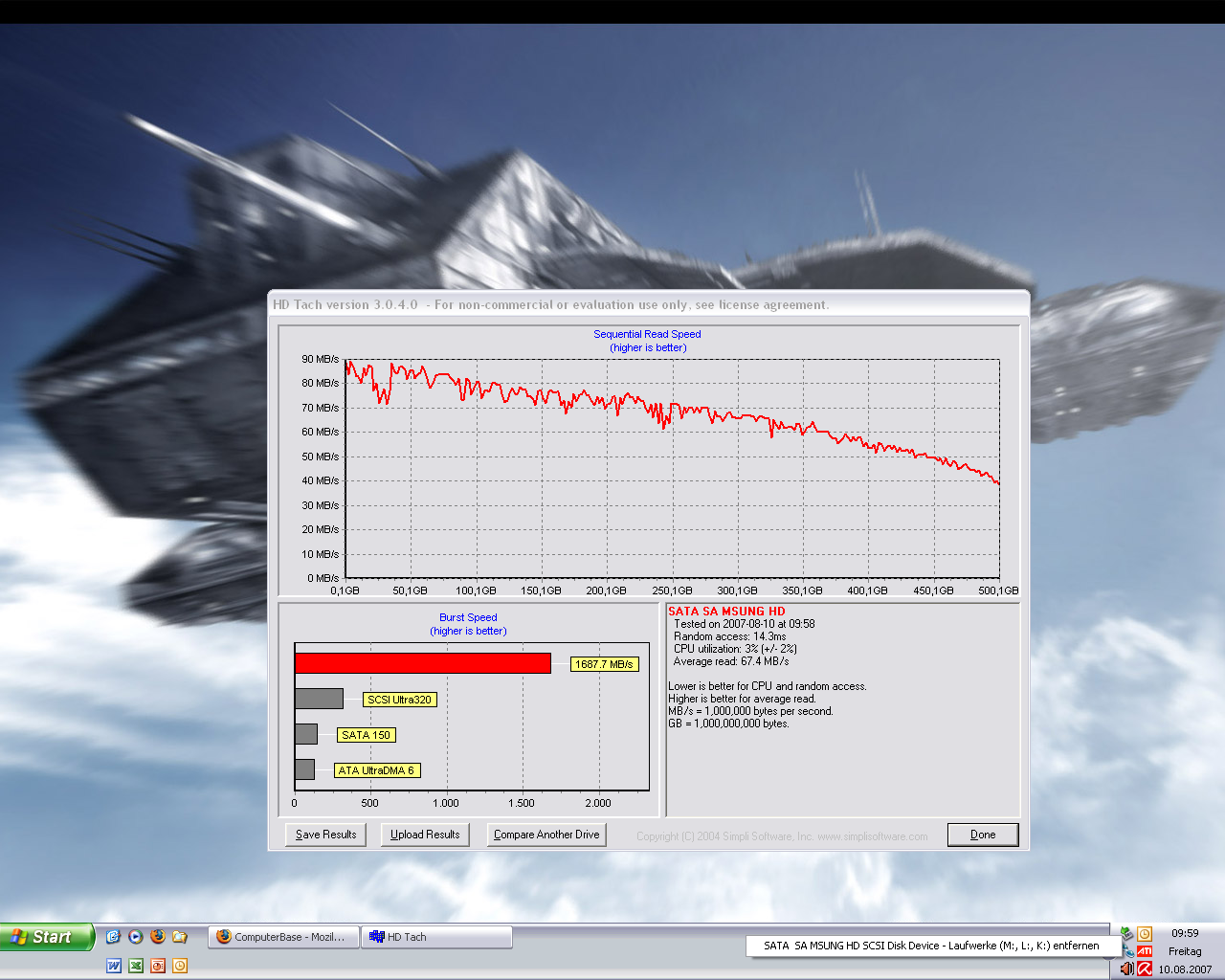Click the copyright Simpli Software text

pos(782,836)
